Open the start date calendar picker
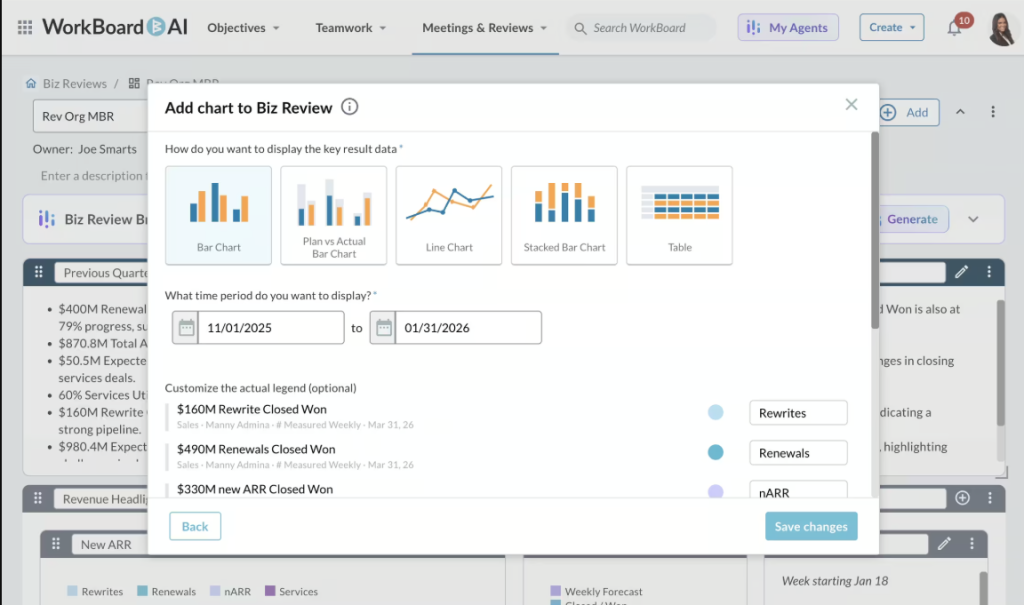 185,327
